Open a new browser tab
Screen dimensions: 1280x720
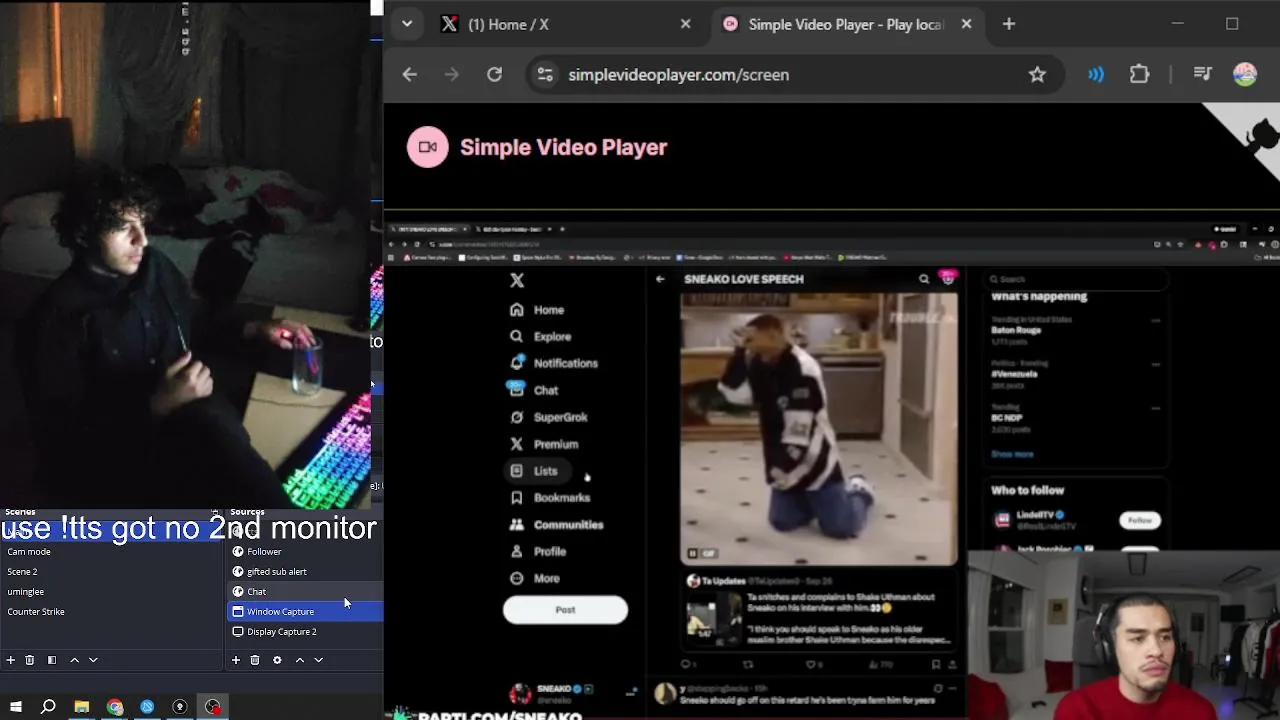tap(1009, 24)
